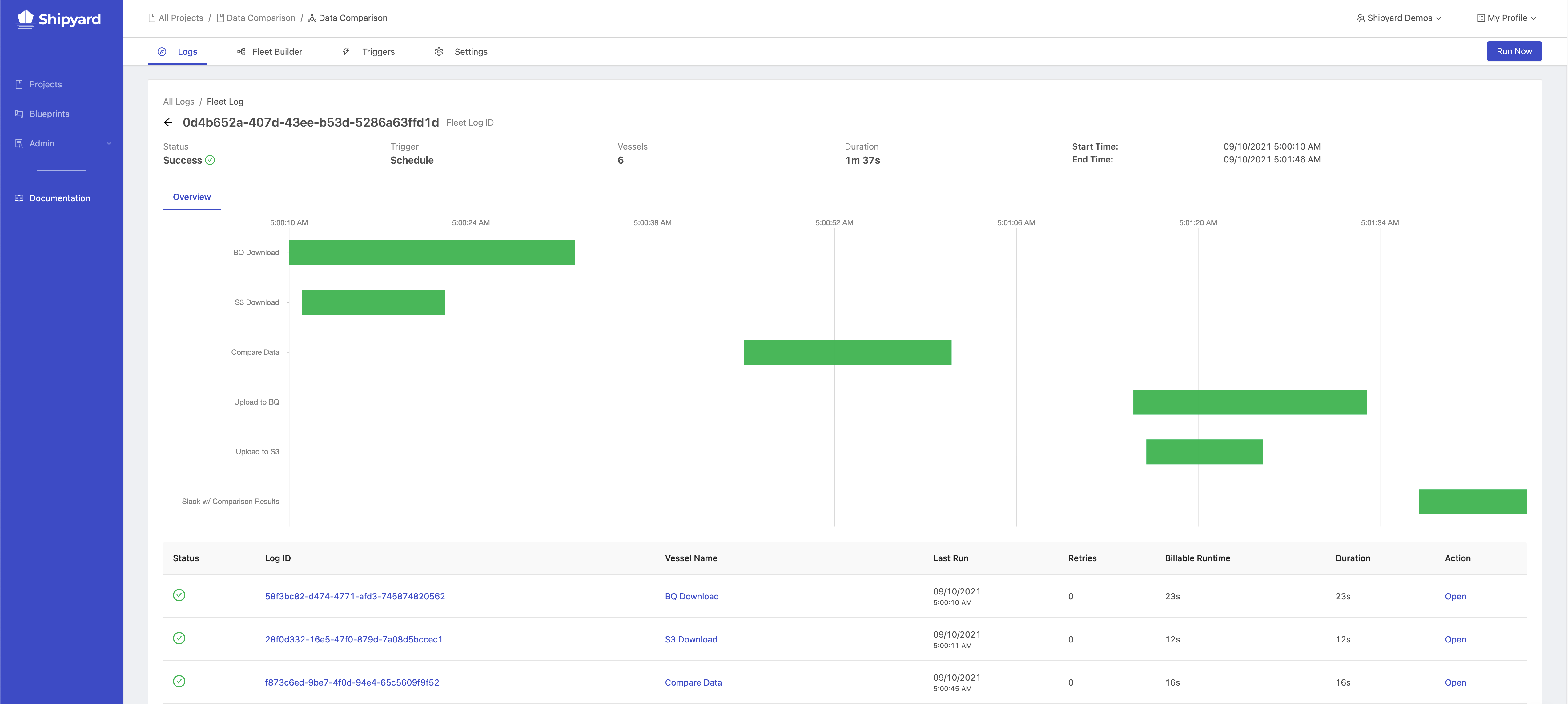
Task: Click the Log ID column header
Action: click(278, 558)
